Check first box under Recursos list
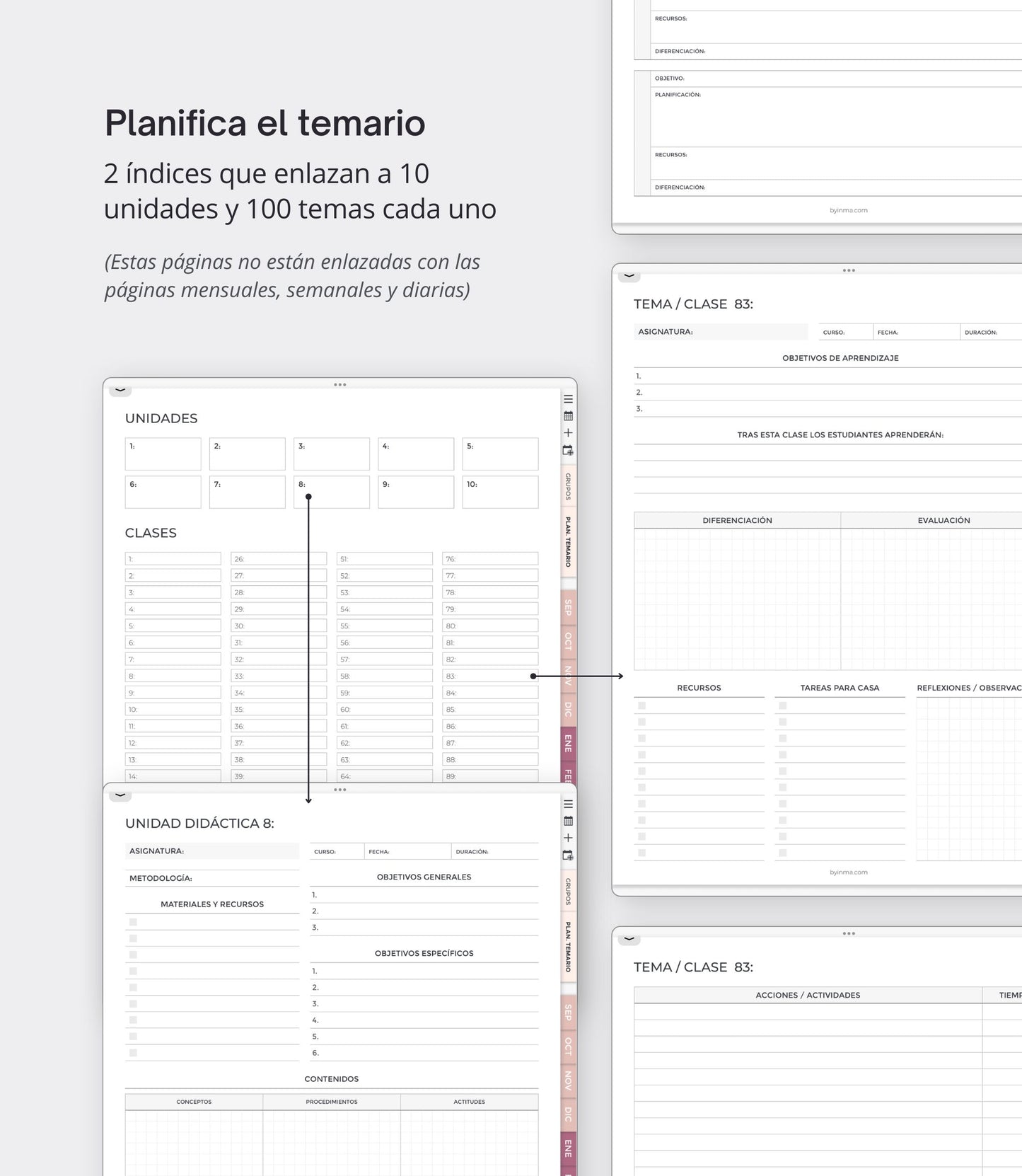 (x=641, y=705)
